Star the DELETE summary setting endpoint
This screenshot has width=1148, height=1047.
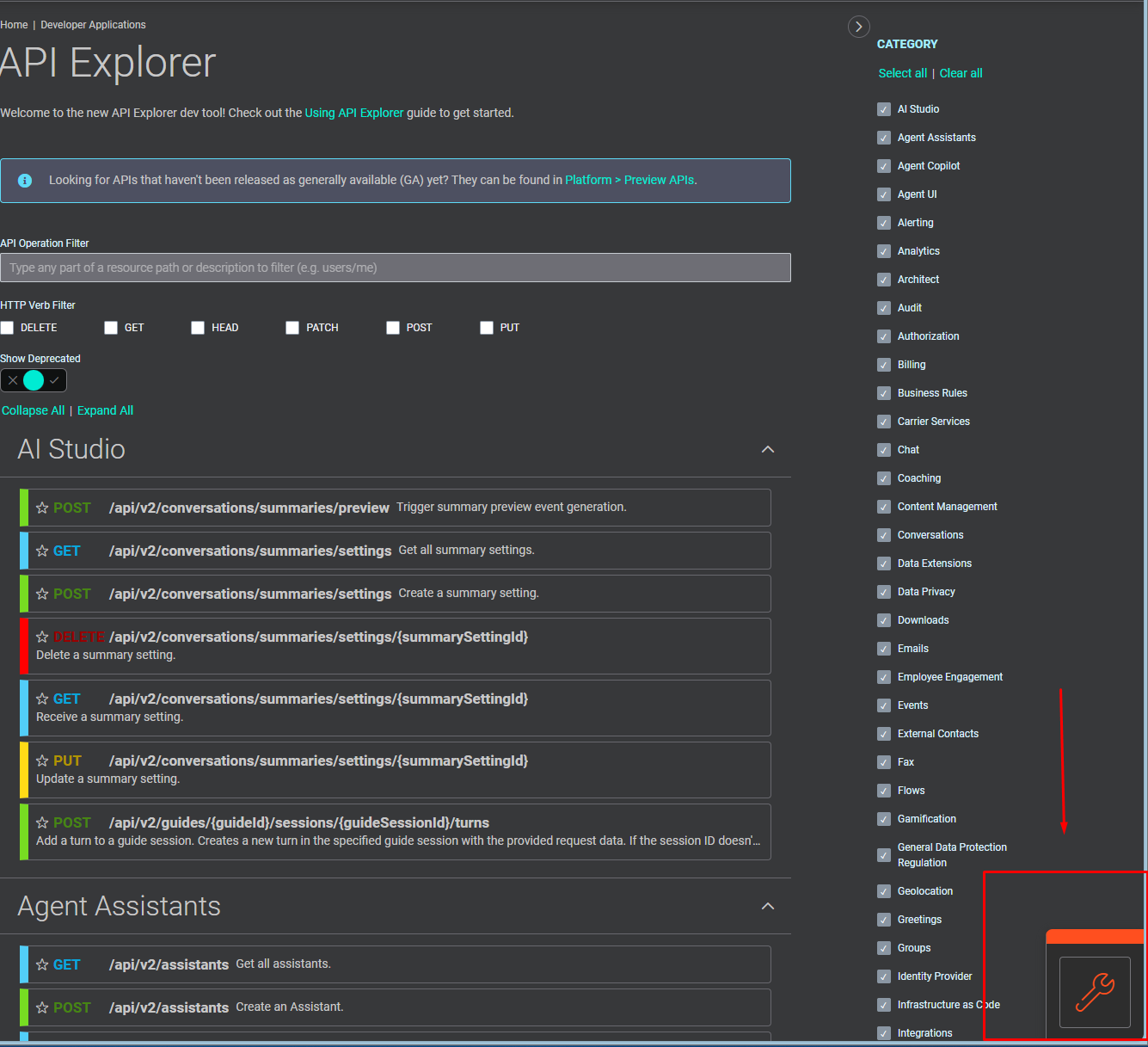coord(42,637)
